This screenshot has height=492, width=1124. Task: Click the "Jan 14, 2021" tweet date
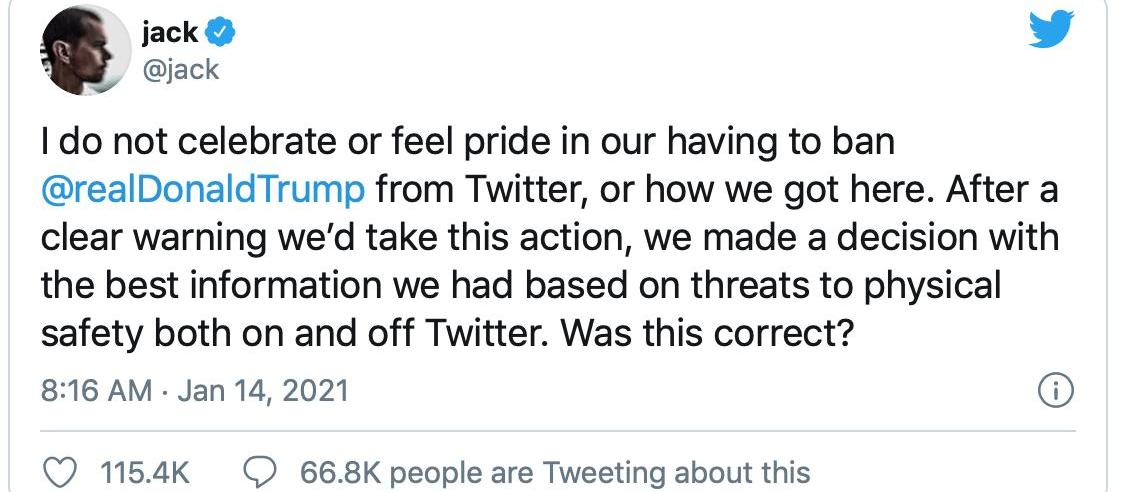263,390
